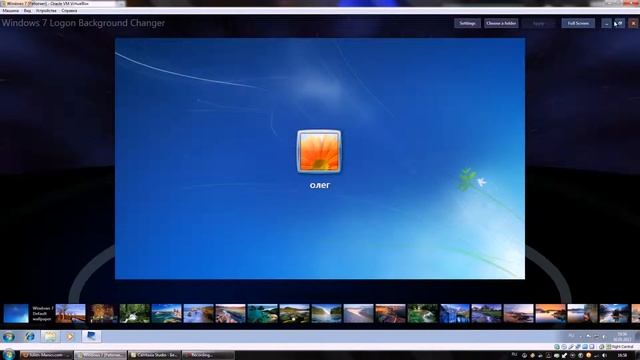
Task: Click the orange flower user picture
Action: coord(319,151)
